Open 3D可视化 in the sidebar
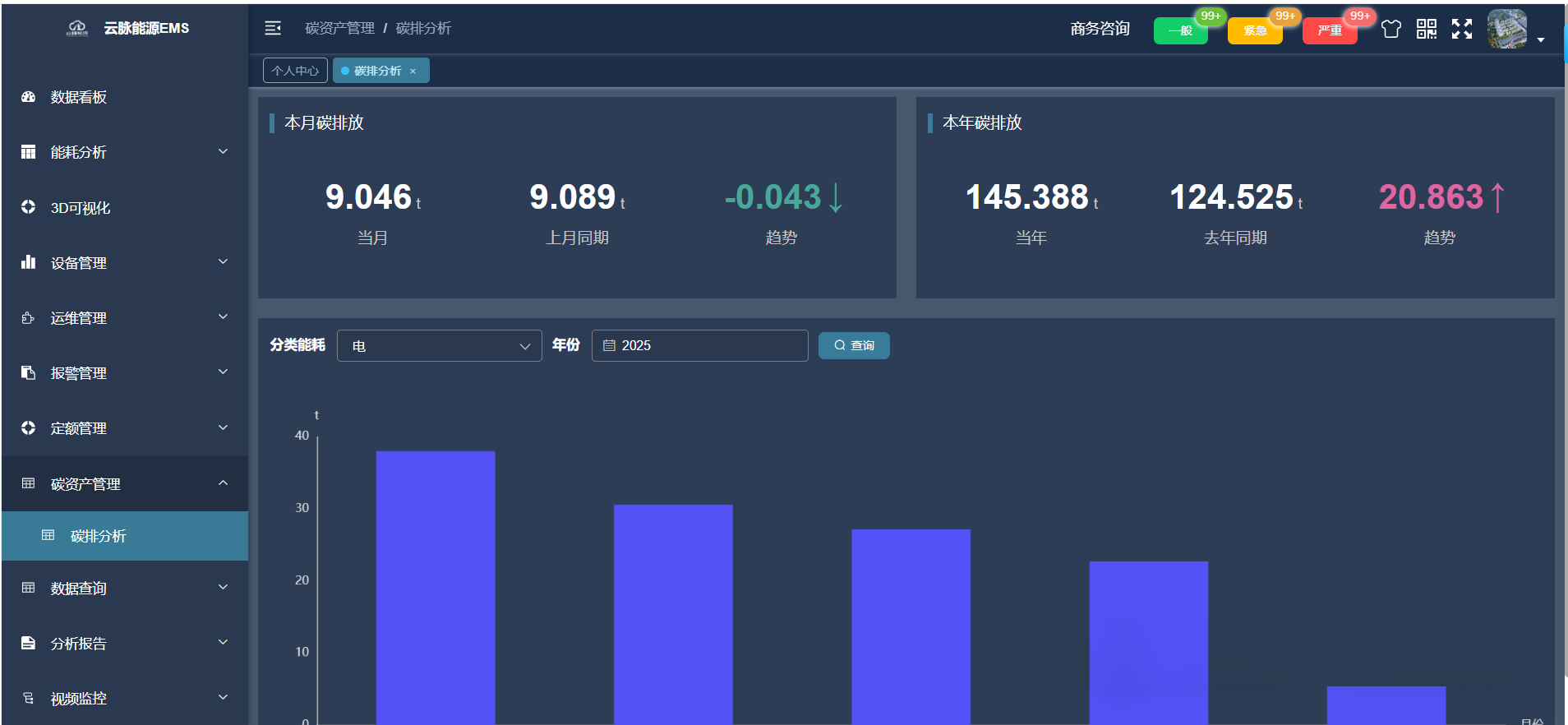The height and width of the screenshot is (725, 1568). pyautogui.click(x=81, y=208)
